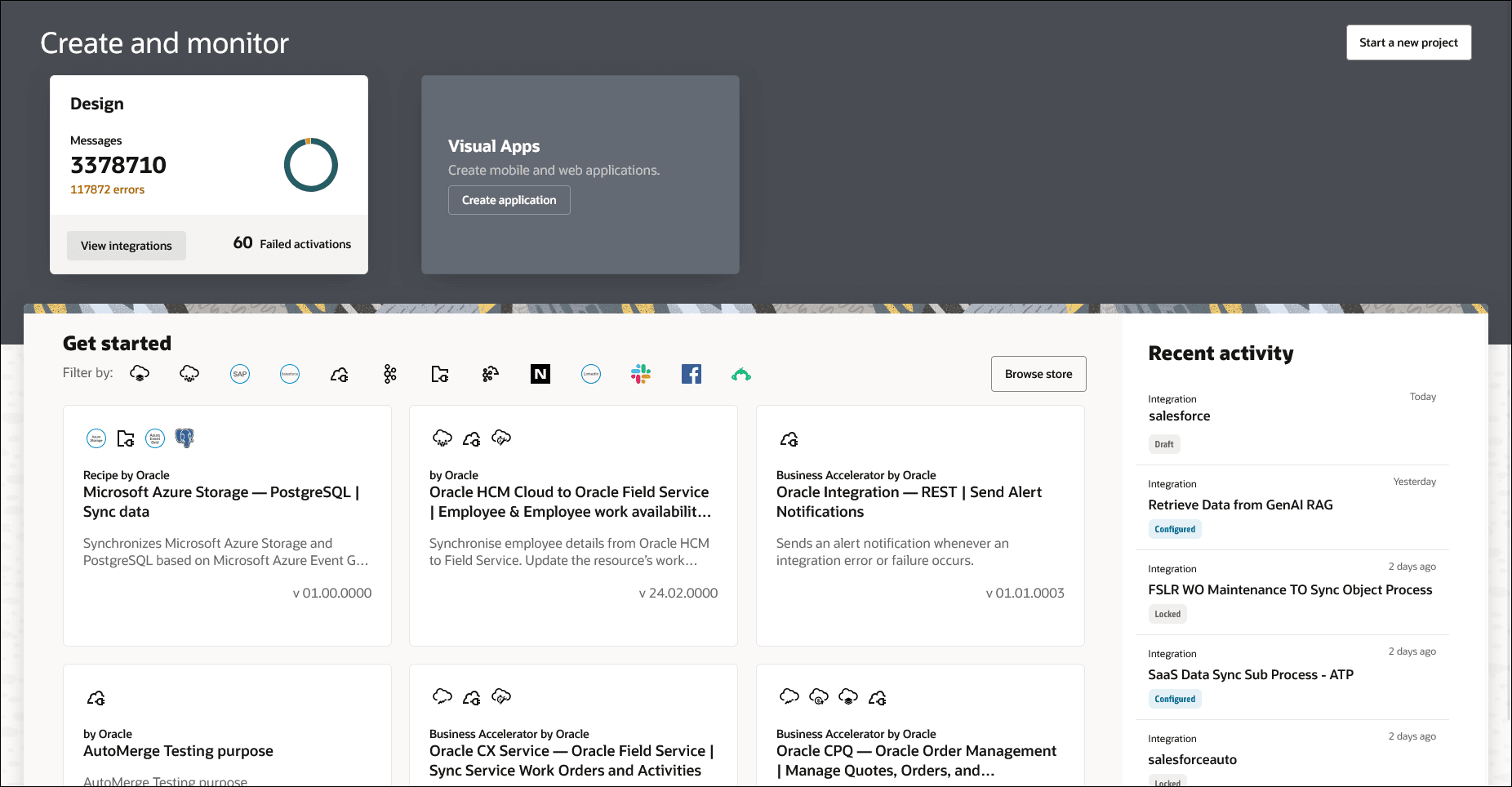
Task: Click cloud people icon on Oracle HCM card
Action: (x=442, y=438)
